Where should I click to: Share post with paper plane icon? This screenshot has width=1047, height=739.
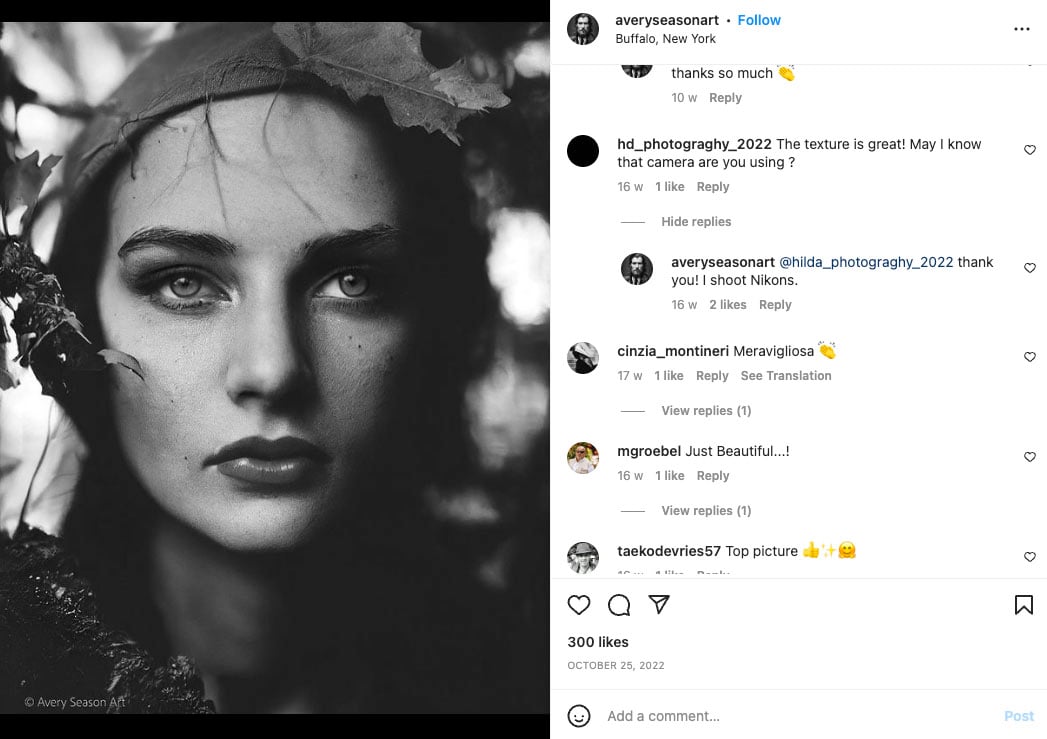(658, 605)
